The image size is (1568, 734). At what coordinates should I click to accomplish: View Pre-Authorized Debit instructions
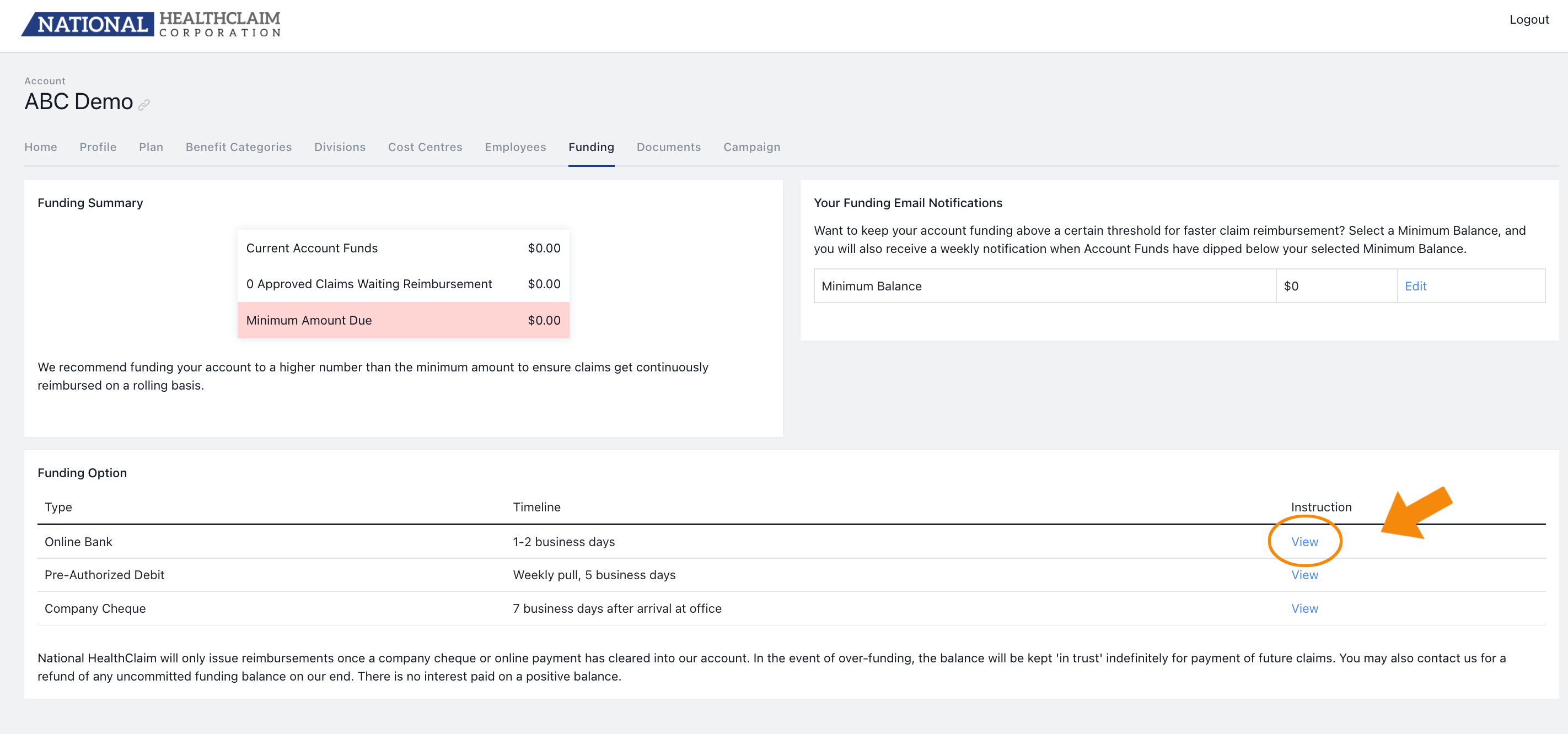pyautogui.click(x=1304, y=575)
